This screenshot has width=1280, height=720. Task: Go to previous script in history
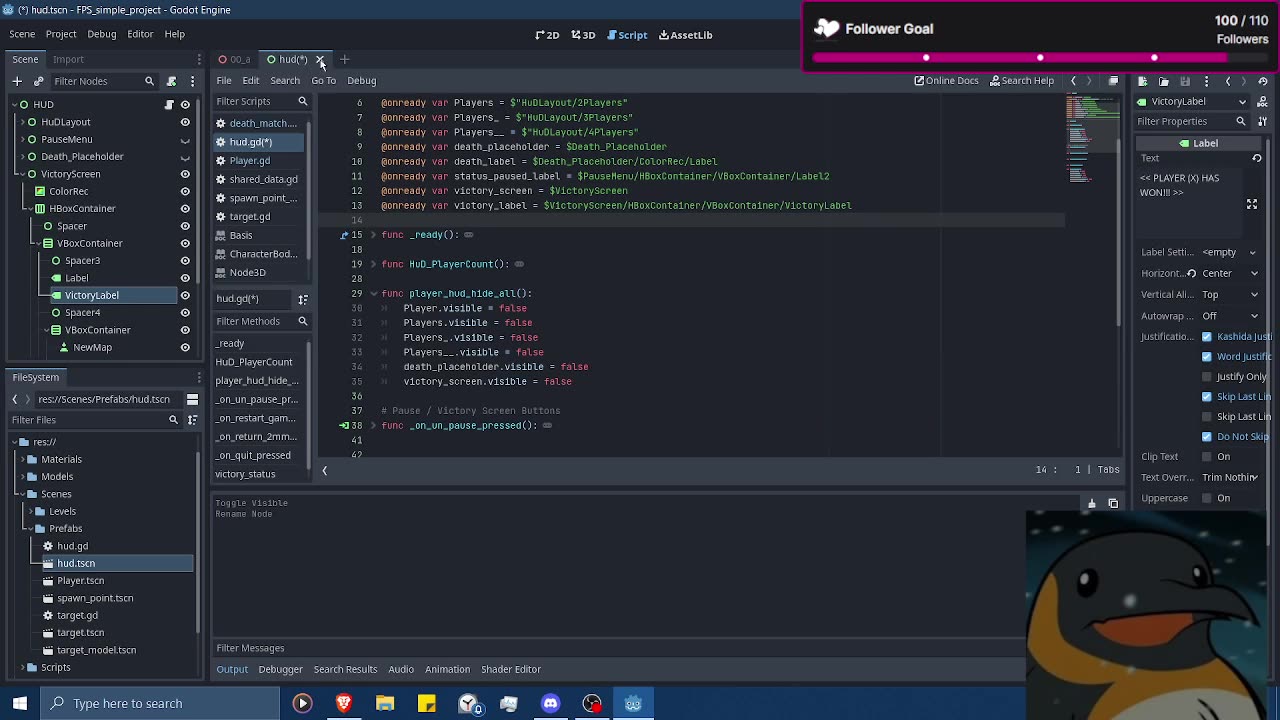pyautogui.click(x=1073, y=81)
